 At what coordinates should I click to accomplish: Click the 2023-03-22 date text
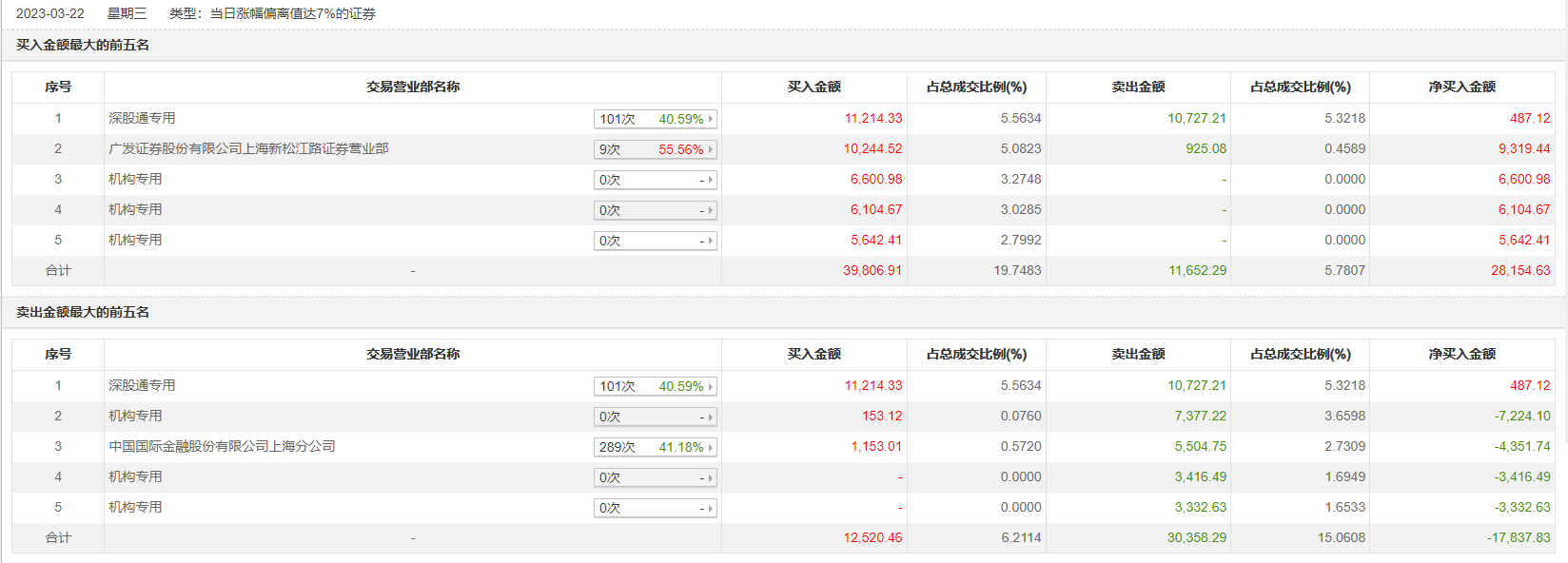point(50,13)
